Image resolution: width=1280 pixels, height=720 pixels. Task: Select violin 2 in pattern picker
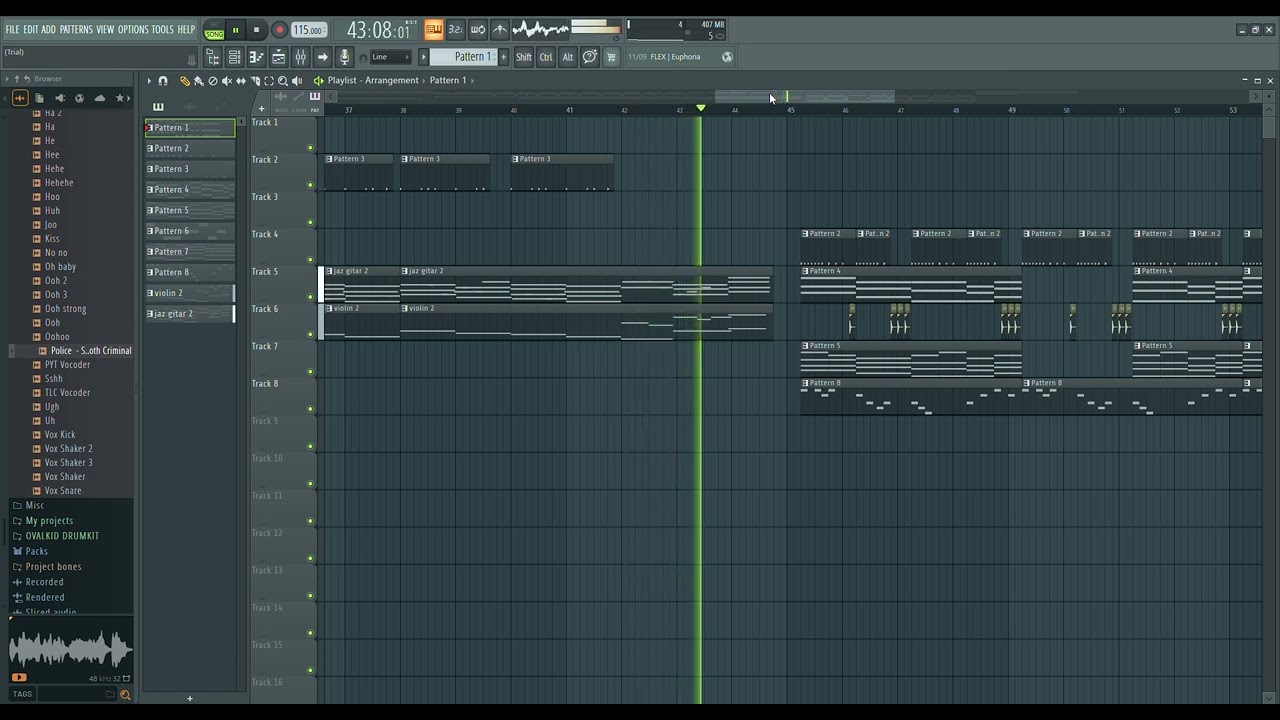coord(190,293)
